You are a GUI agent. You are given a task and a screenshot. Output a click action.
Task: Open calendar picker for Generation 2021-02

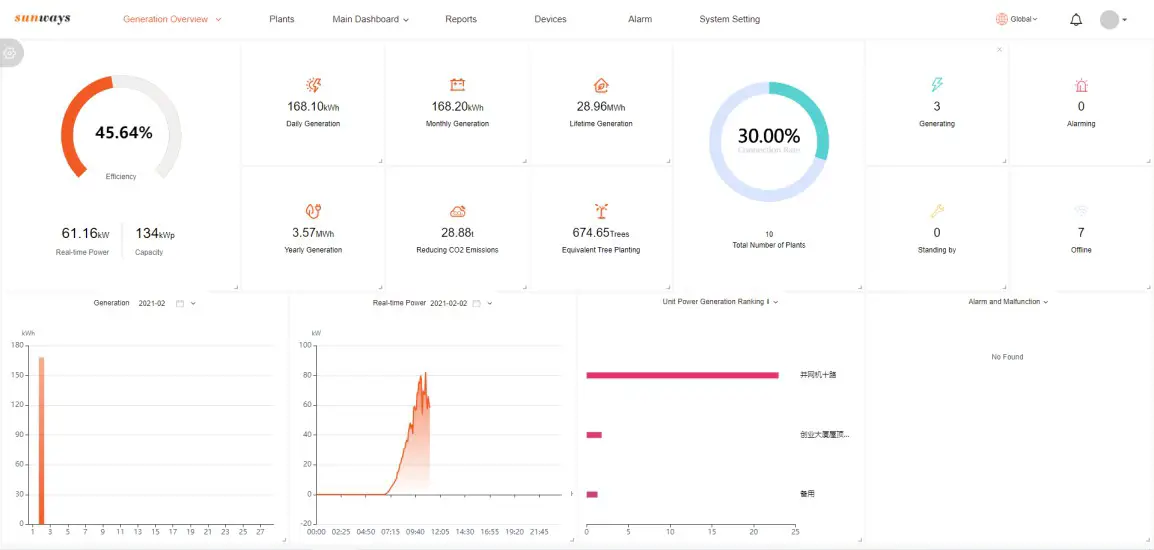tap(180, 303)
